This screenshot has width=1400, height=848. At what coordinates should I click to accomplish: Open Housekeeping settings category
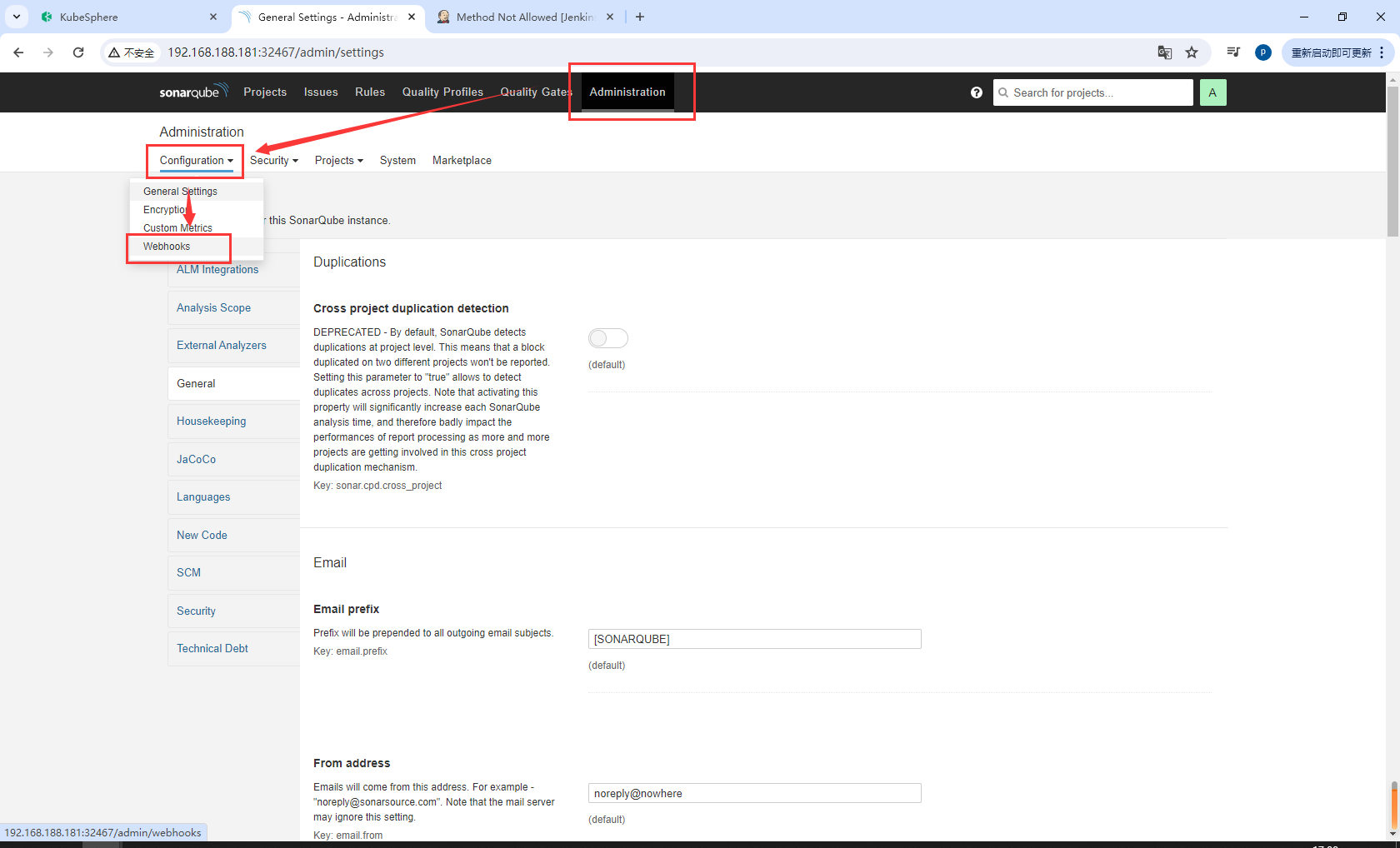(233, 422)
